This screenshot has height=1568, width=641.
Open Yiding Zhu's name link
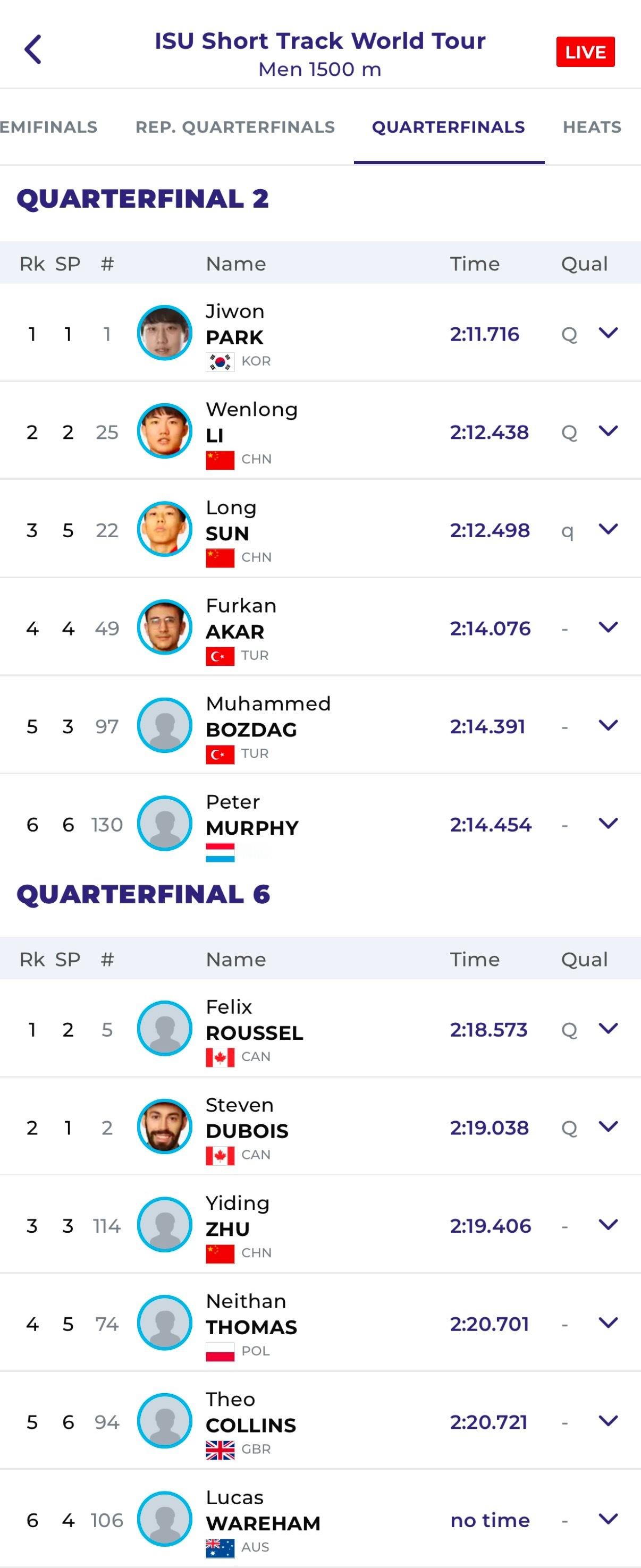[238, 1216]
